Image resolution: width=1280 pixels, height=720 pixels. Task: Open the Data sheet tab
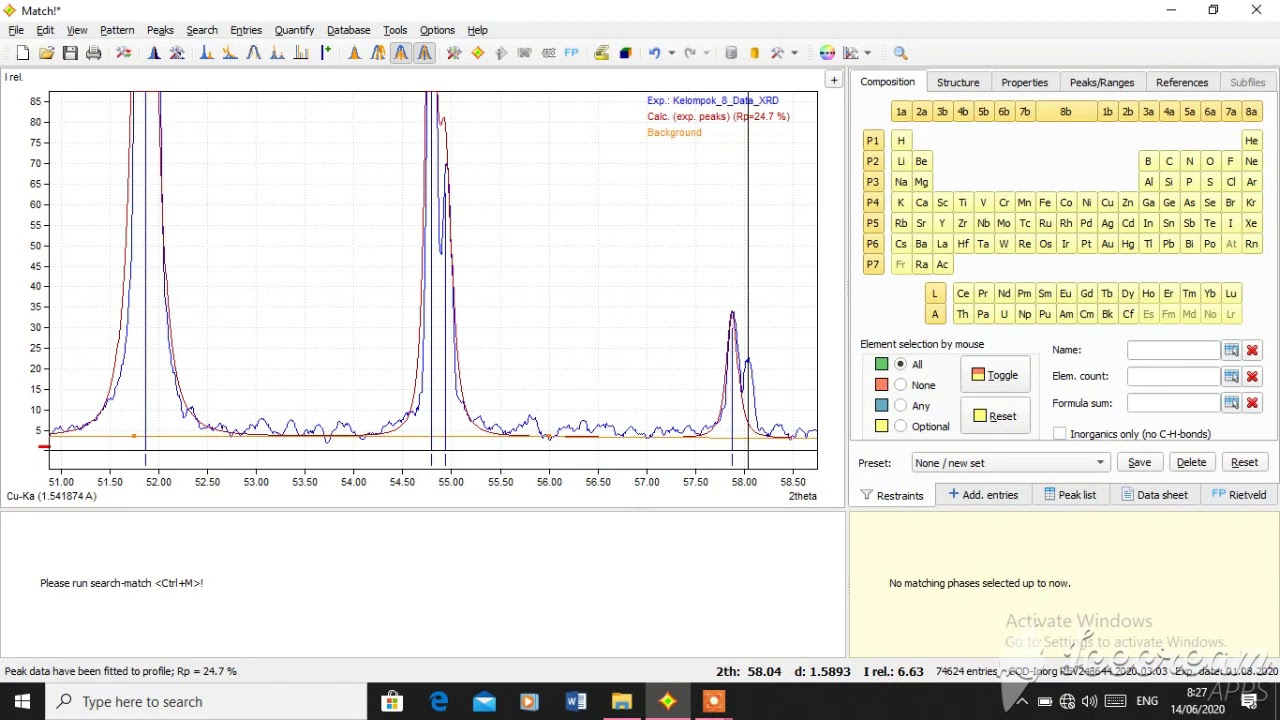pos(1155,494)
